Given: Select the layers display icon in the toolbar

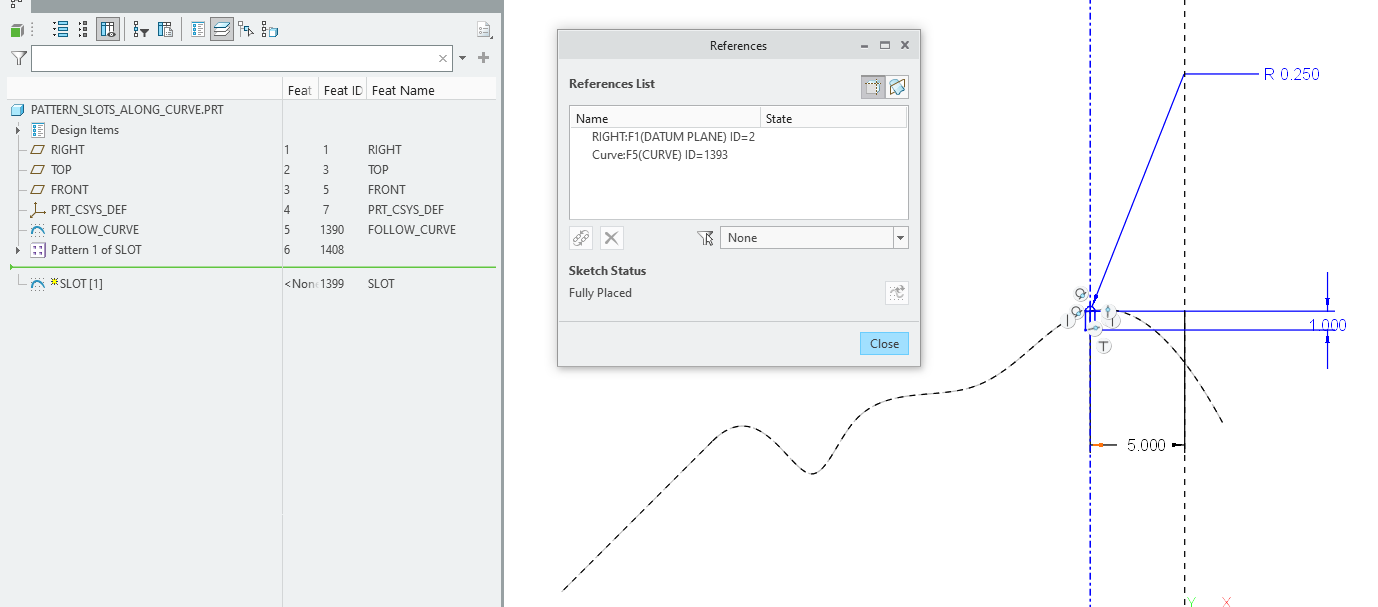Looking at the screenshot, I should coord(221,28).
